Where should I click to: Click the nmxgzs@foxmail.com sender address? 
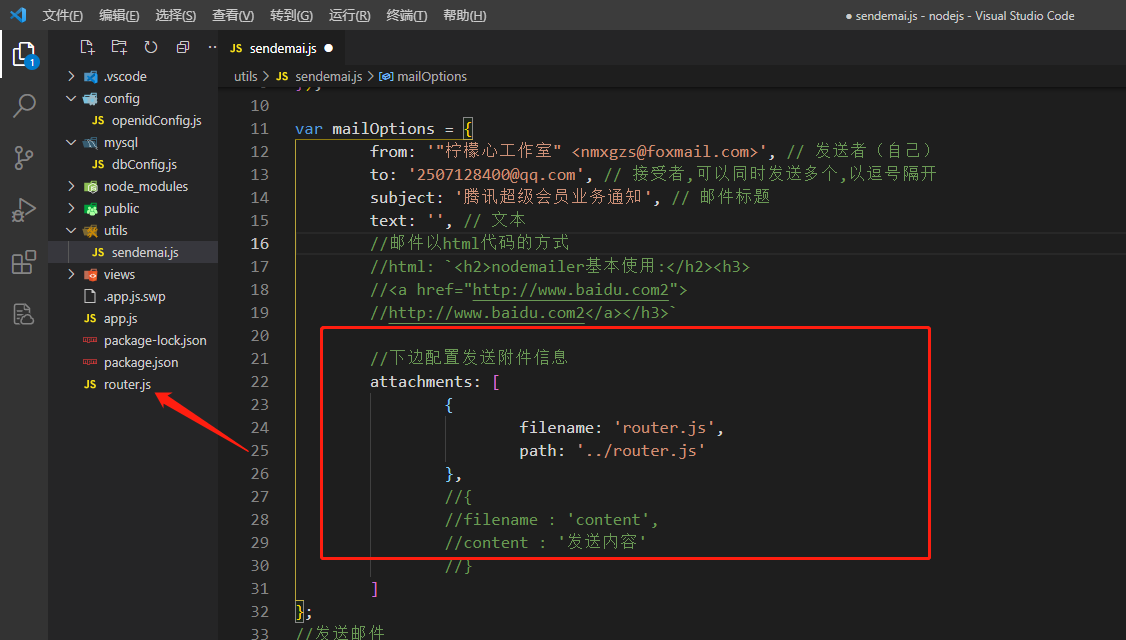(664, 152)
